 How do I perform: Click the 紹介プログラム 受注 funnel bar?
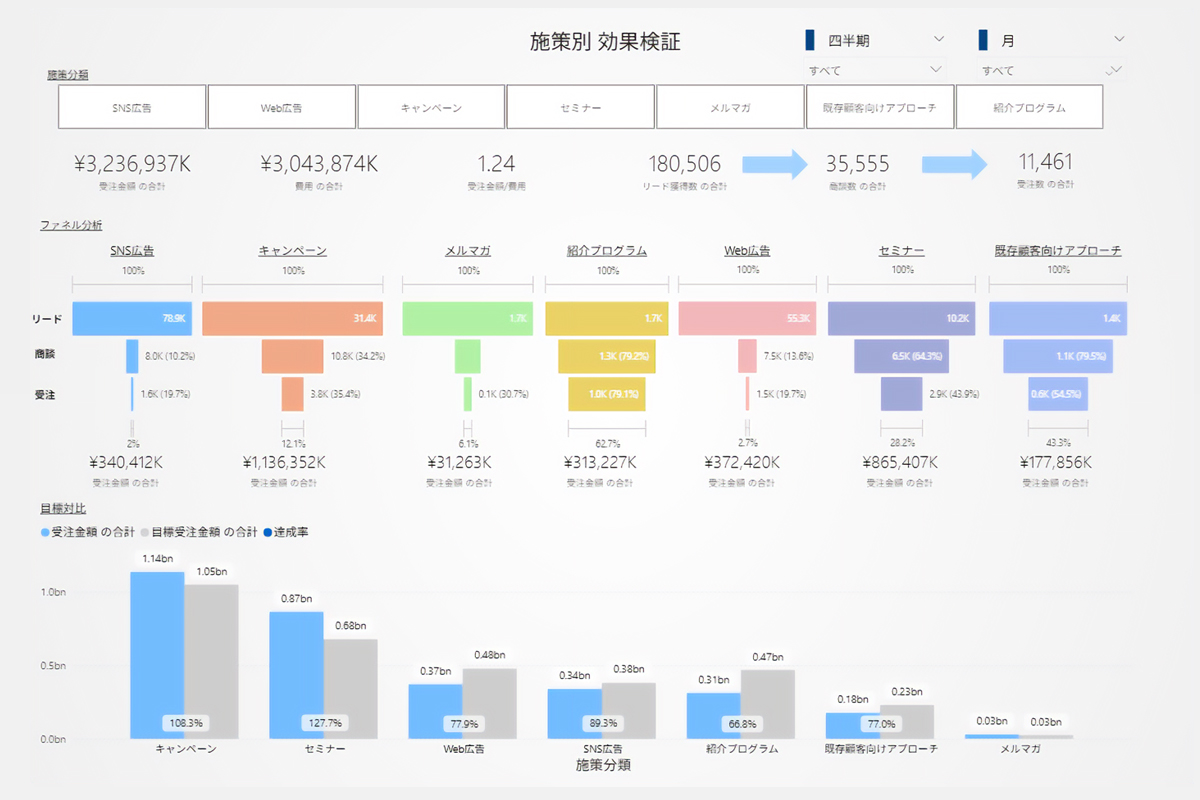tap(608, 394)
